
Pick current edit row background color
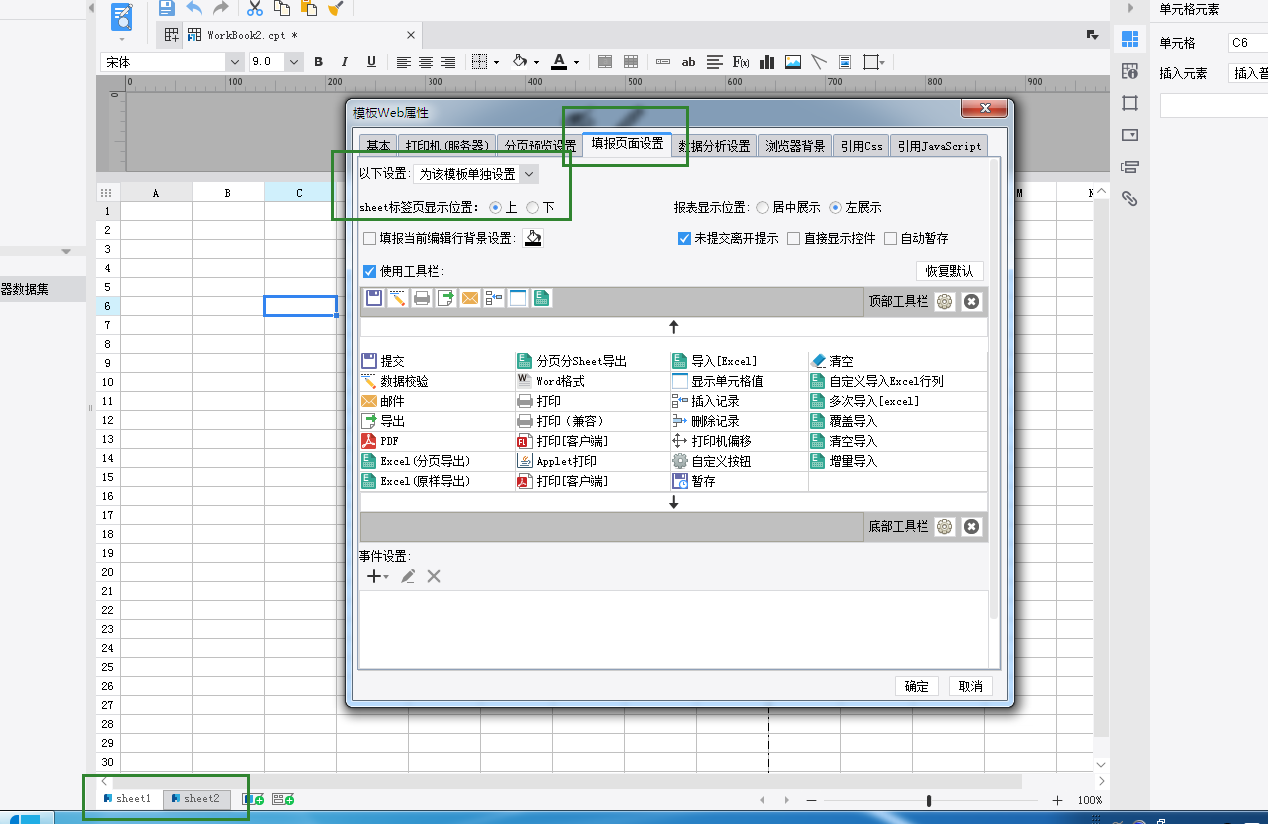[533, 238]
